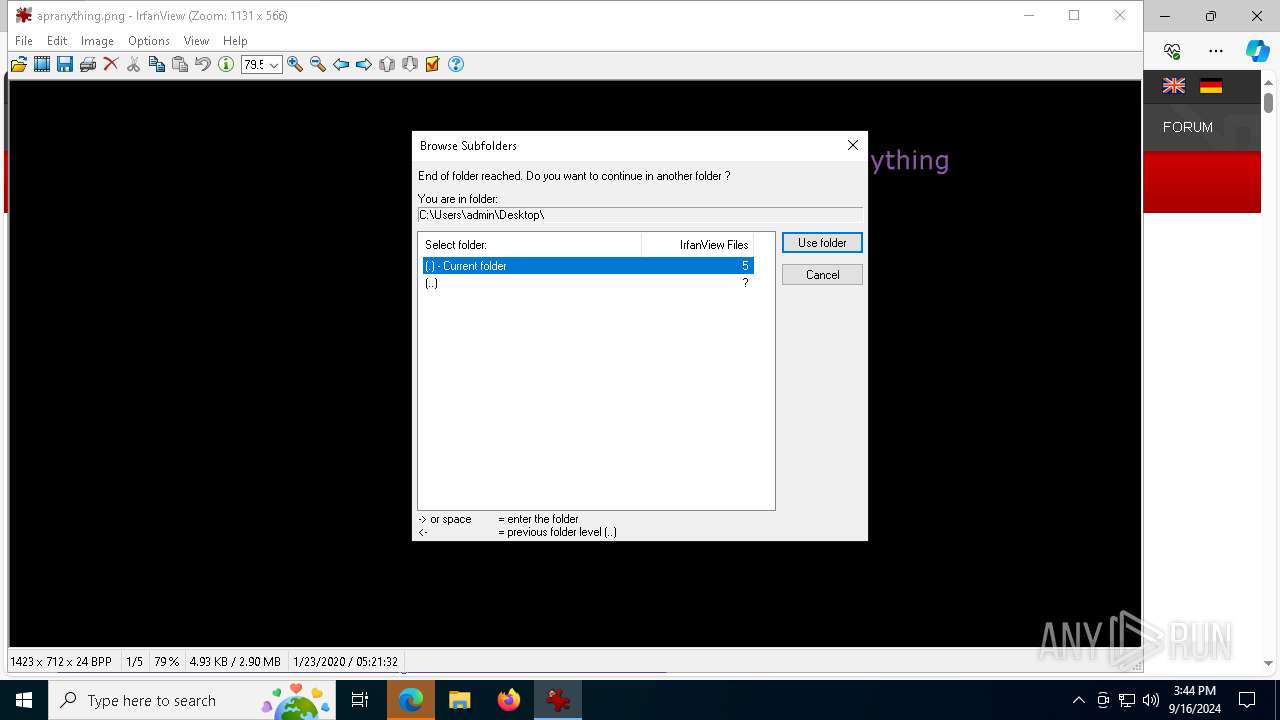
Task: Click browser's heart-pulse essentials icon
Action: [x=1173, y=51]
